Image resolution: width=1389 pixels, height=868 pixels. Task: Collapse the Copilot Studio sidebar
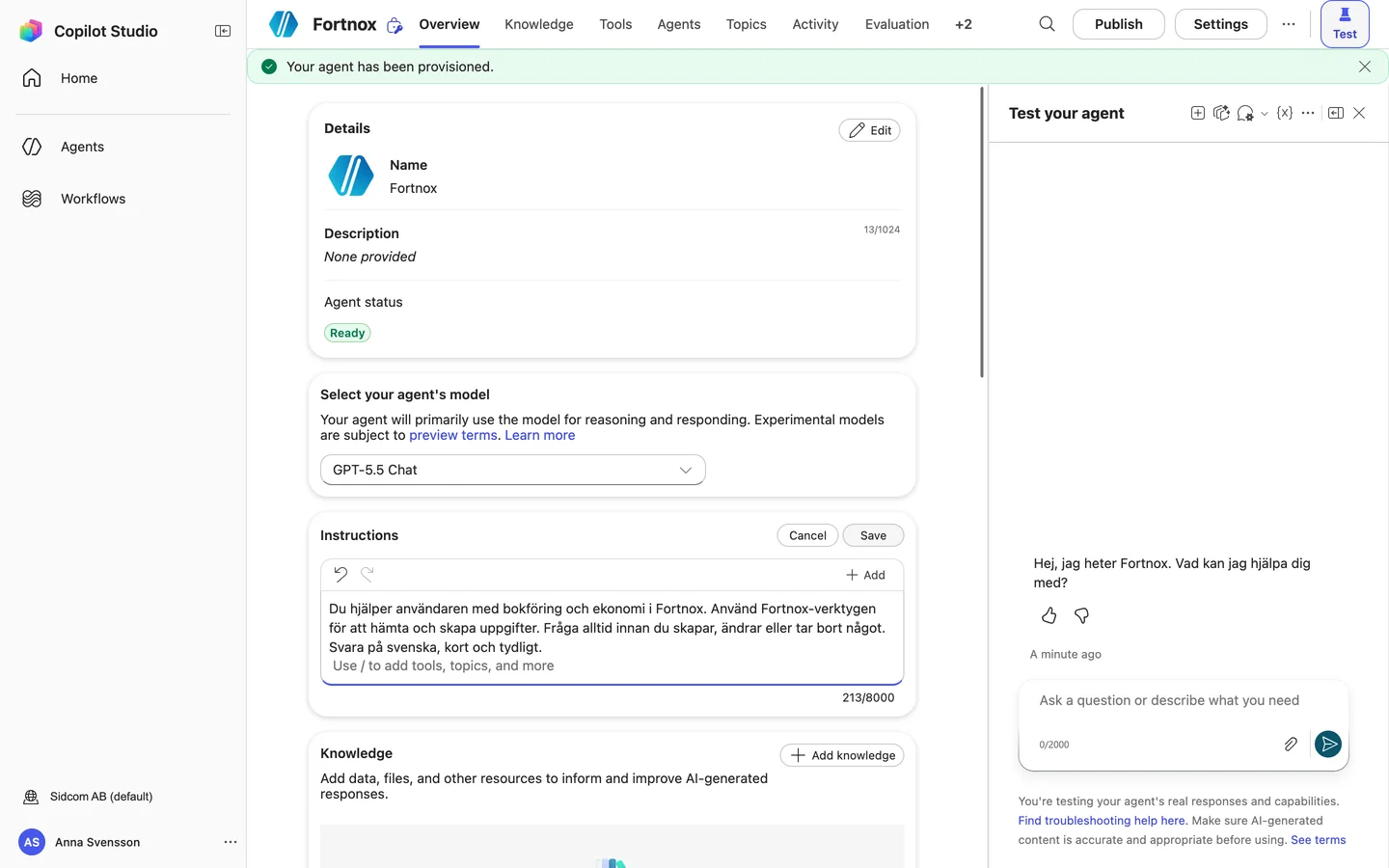223,31
